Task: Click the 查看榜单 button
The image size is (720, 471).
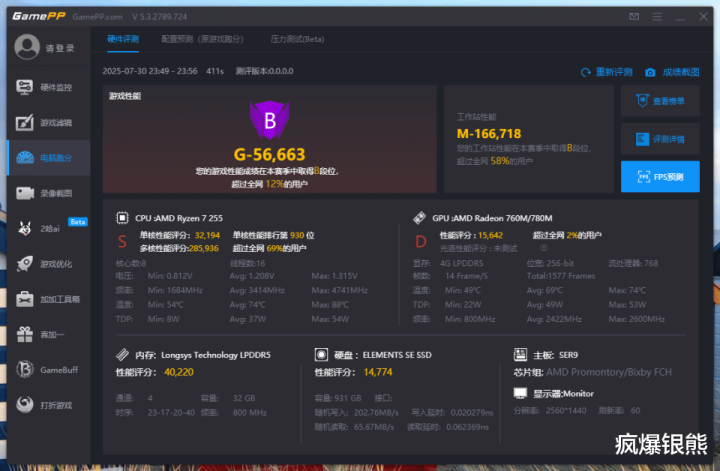Action: tap(660, 101)
